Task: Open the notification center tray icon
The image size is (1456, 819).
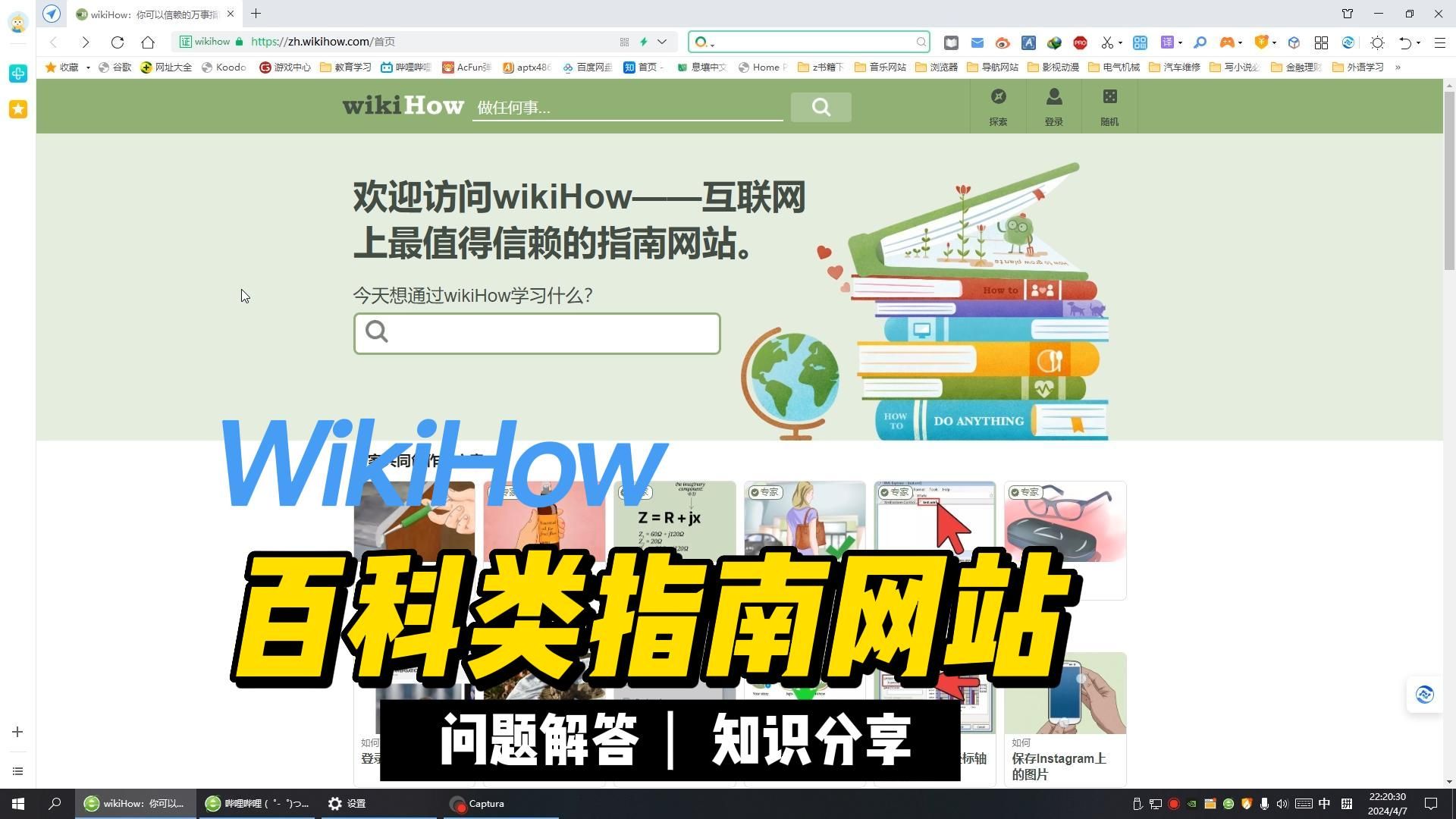Action: (1431, 804)
